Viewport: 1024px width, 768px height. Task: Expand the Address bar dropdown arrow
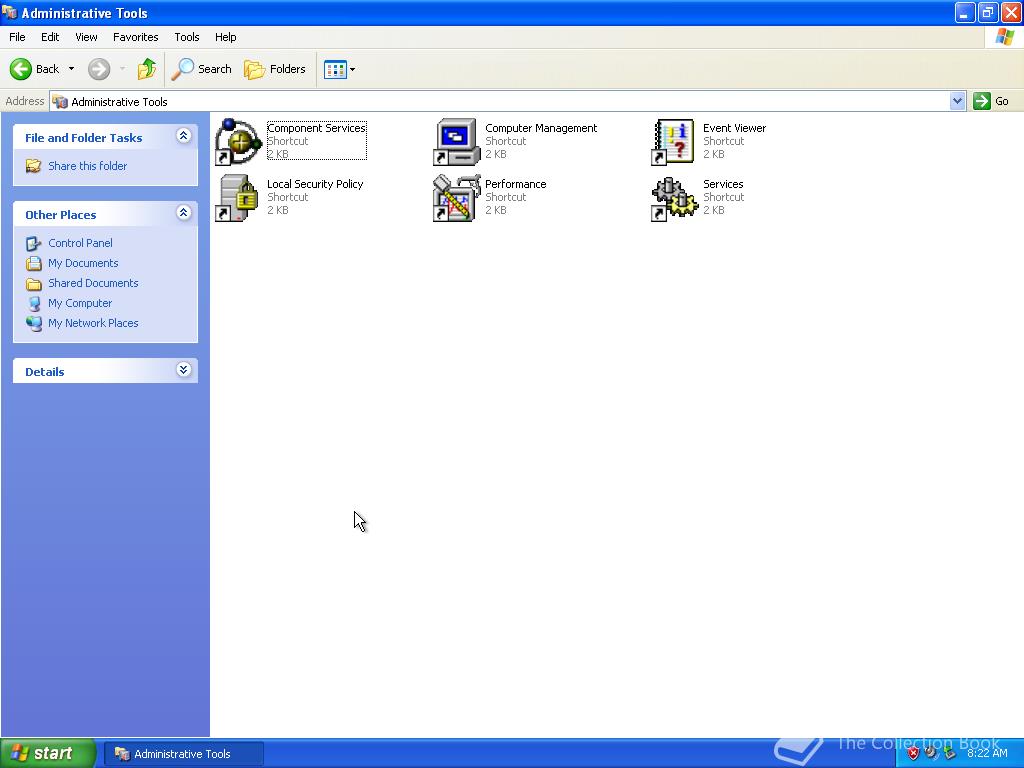coord(957,101)
